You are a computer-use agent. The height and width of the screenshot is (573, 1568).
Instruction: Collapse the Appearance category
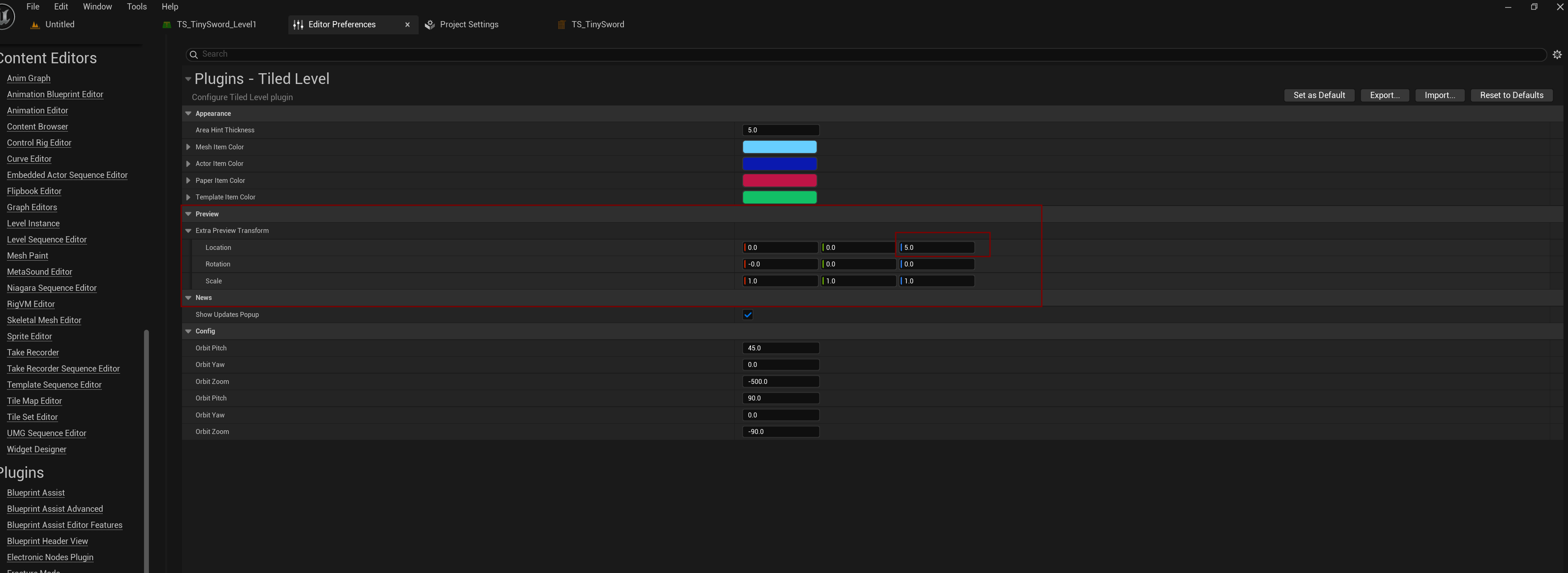[188, 114]
